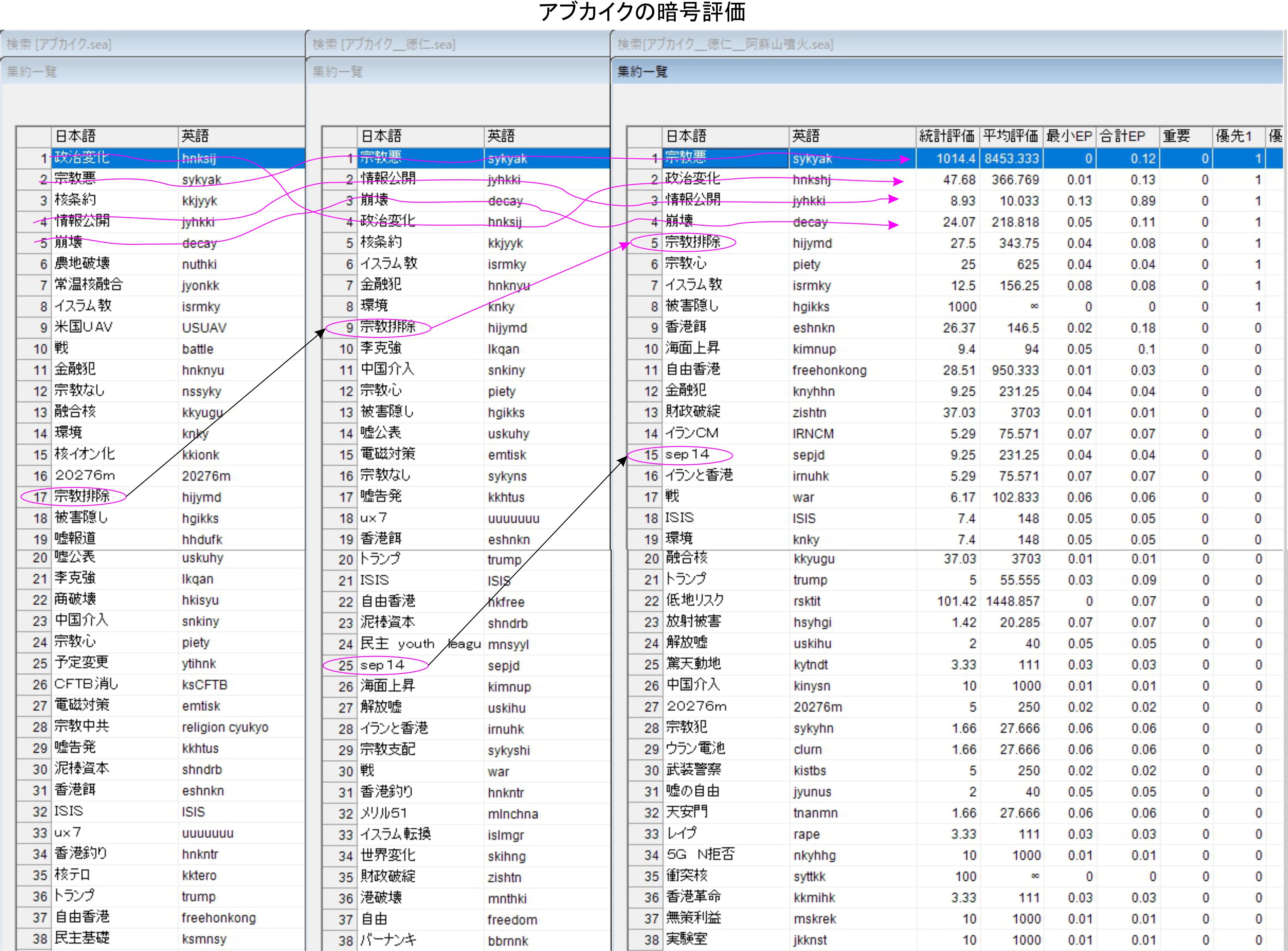Select row 17 宗教排除 in the left table
1288x951 pixels.
[x=82, y=497]
